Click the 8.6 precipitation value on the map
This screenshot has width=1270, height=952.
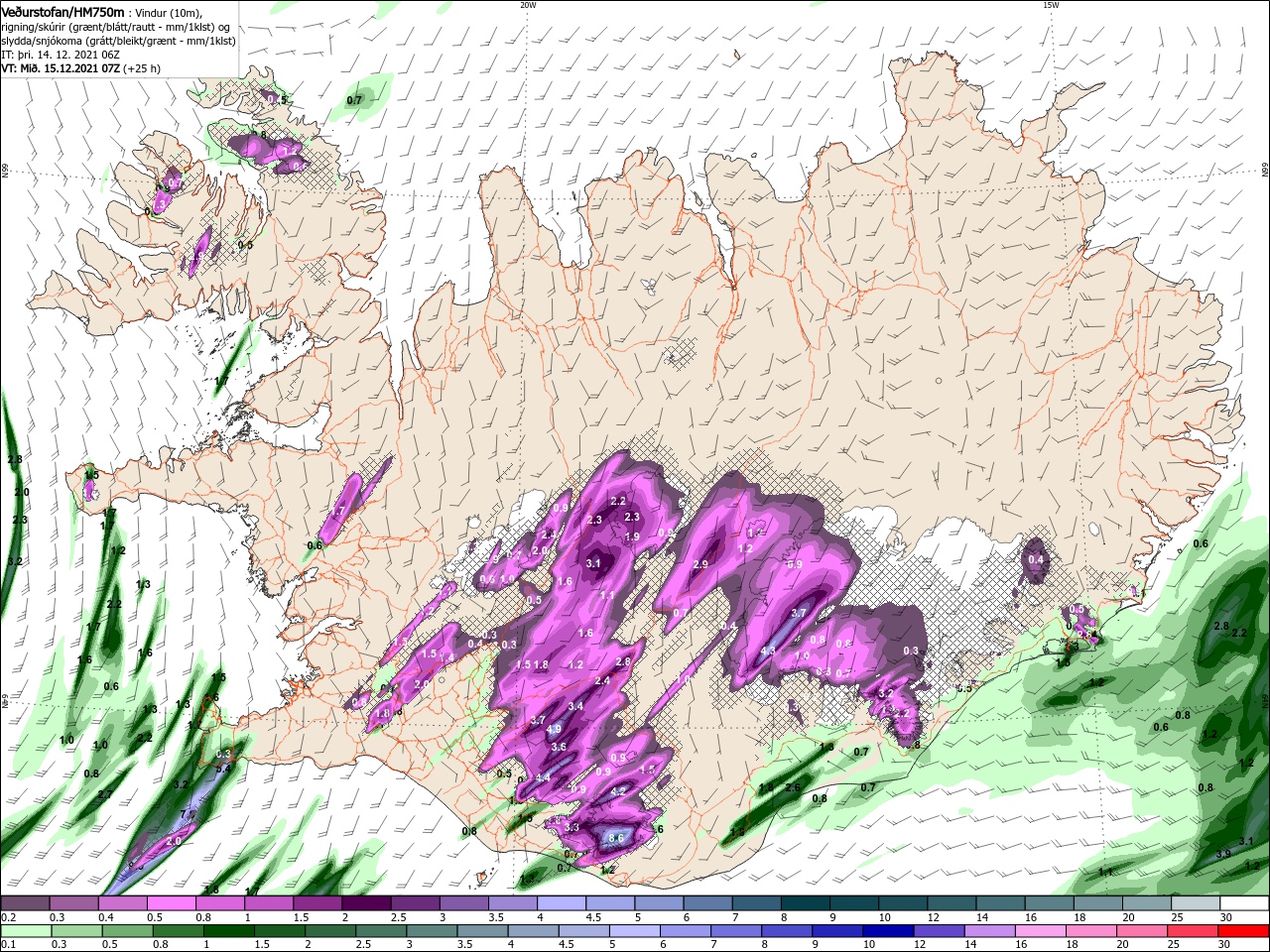pos(616,838)
